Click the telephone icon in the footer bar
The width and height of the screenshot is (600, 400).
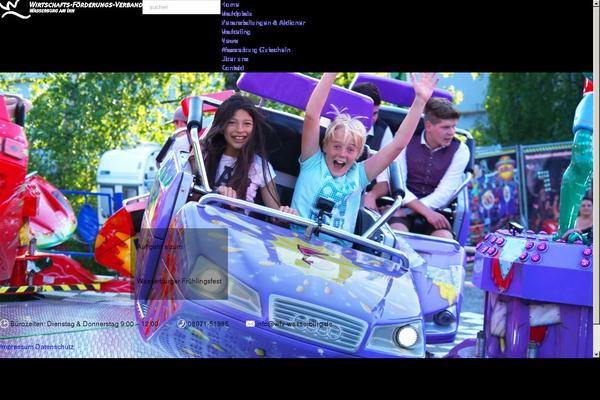click(181, 324)
